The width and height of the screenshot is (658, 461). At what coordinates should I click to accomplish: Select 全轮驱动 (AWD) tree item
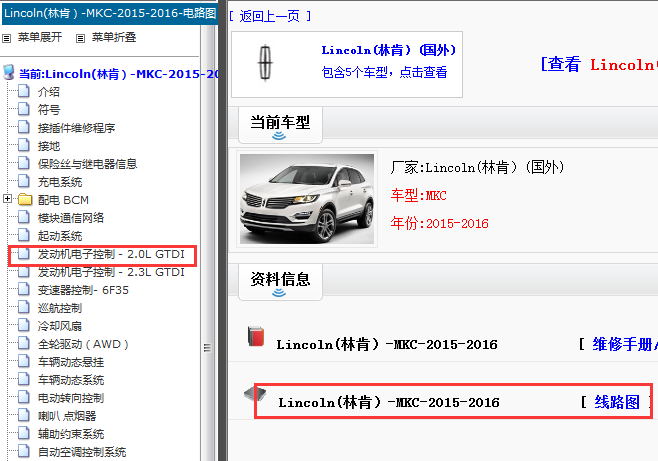coord(83,344)
